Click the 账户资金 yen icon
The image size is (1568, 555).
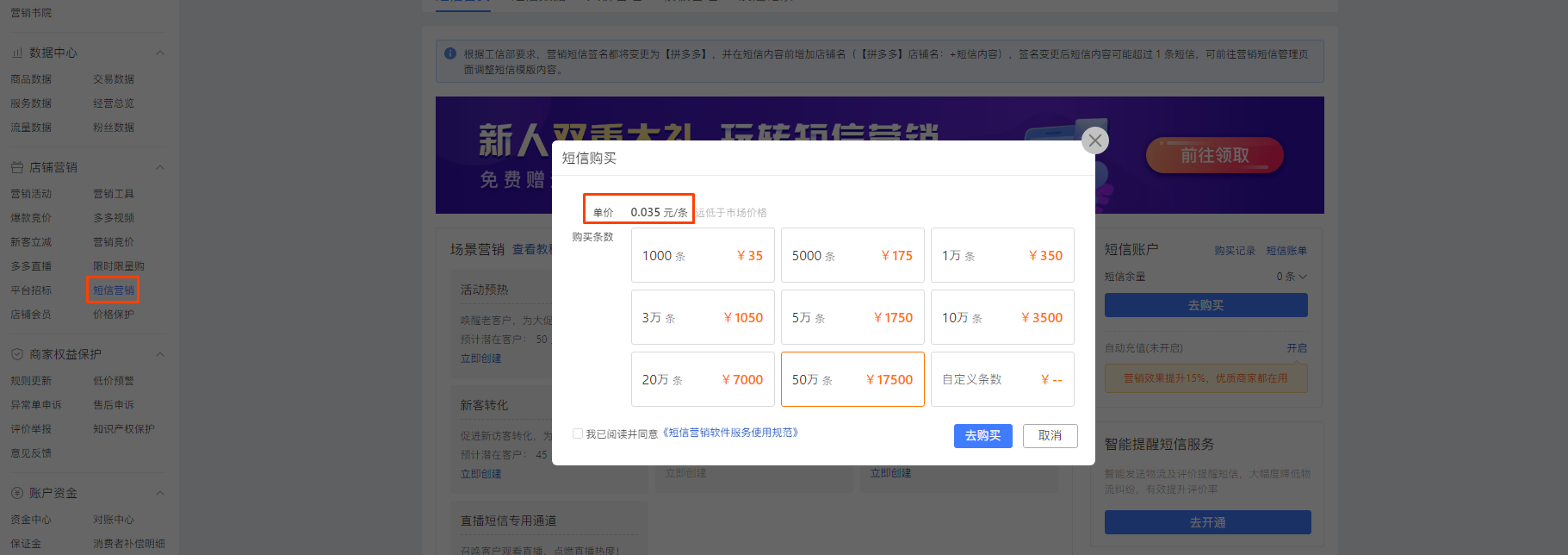click(17, 493)
